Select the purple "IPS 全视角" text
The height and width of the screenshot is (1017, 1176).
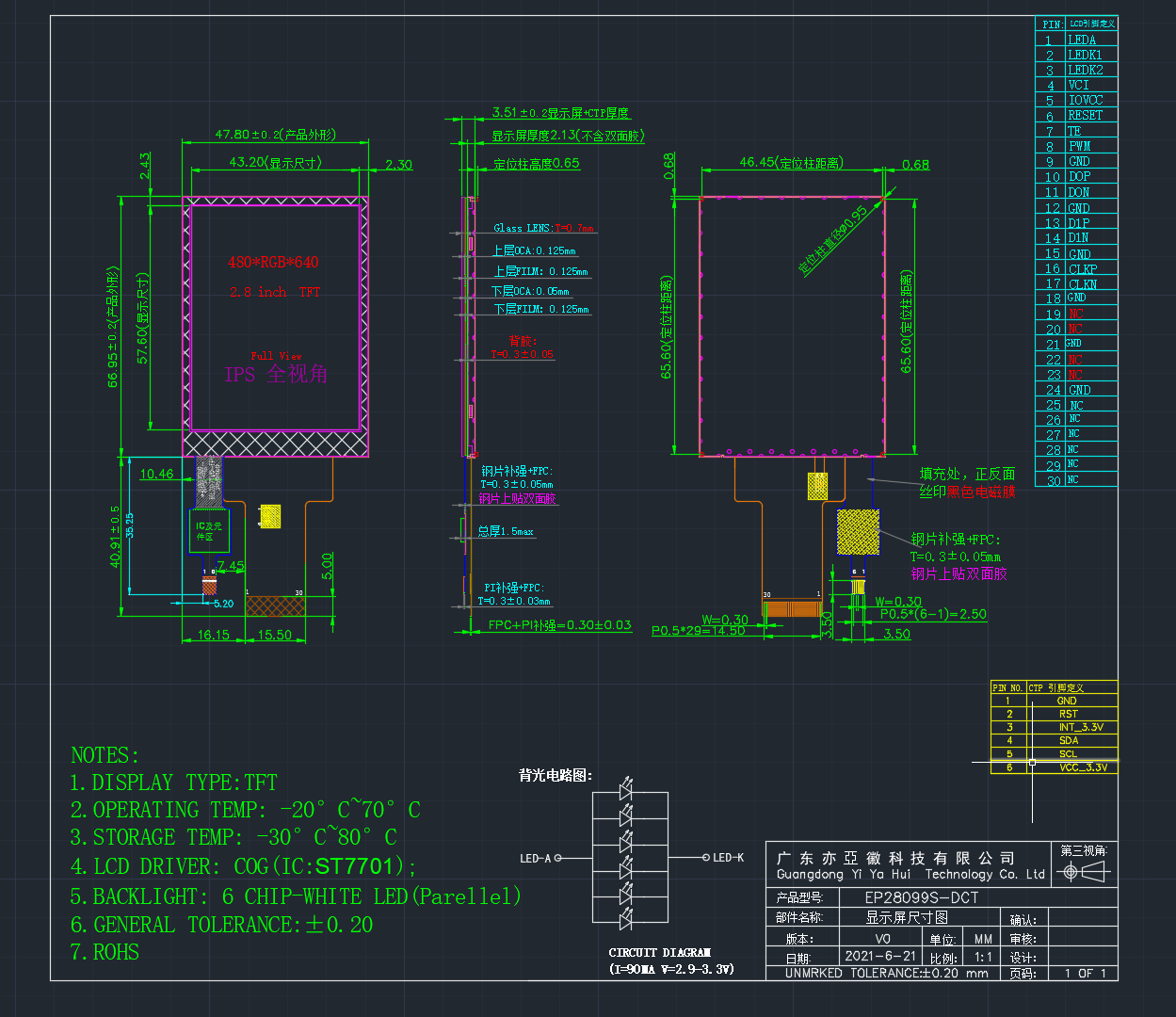pos(276,374)
